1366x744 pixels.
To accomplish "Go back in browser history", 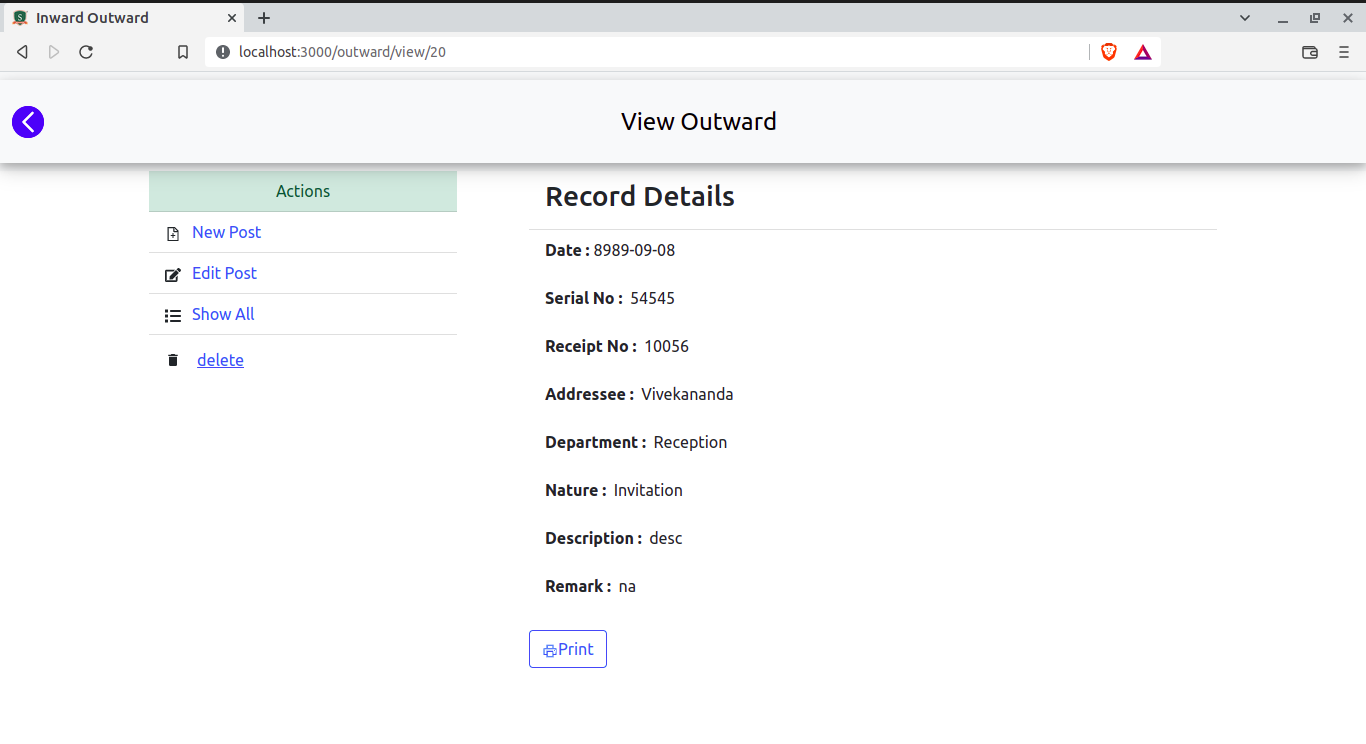I will tap(22, 52).
